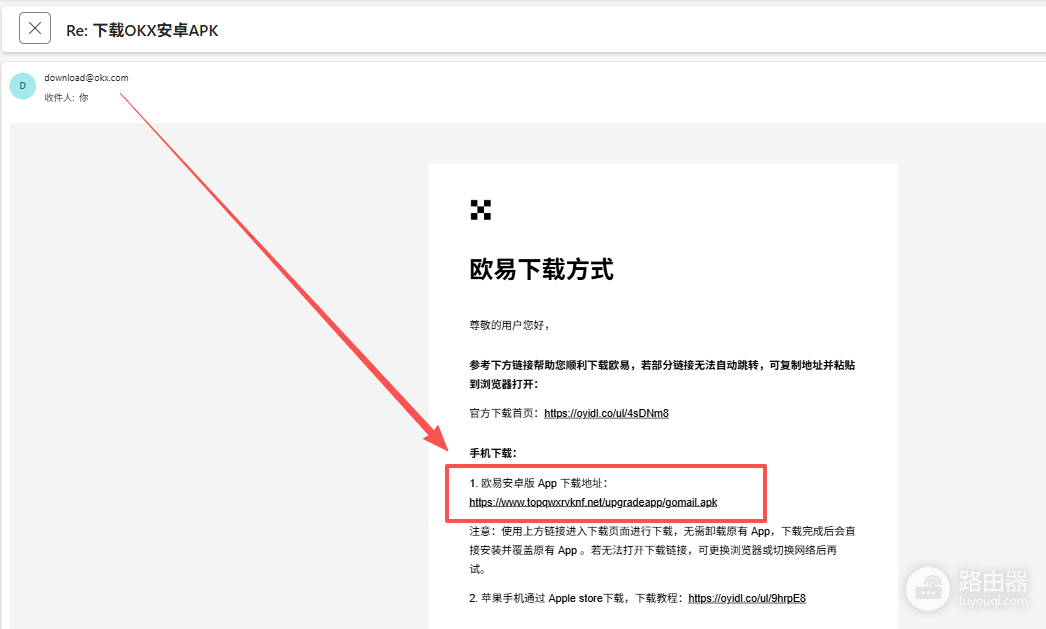
Task: Click the recipient line '收件人: 你'
Action: 66,97
